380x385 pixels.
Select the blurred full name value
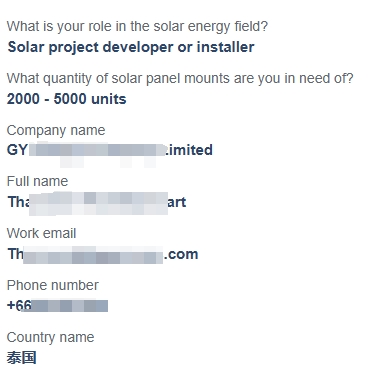tap(97, 202)
